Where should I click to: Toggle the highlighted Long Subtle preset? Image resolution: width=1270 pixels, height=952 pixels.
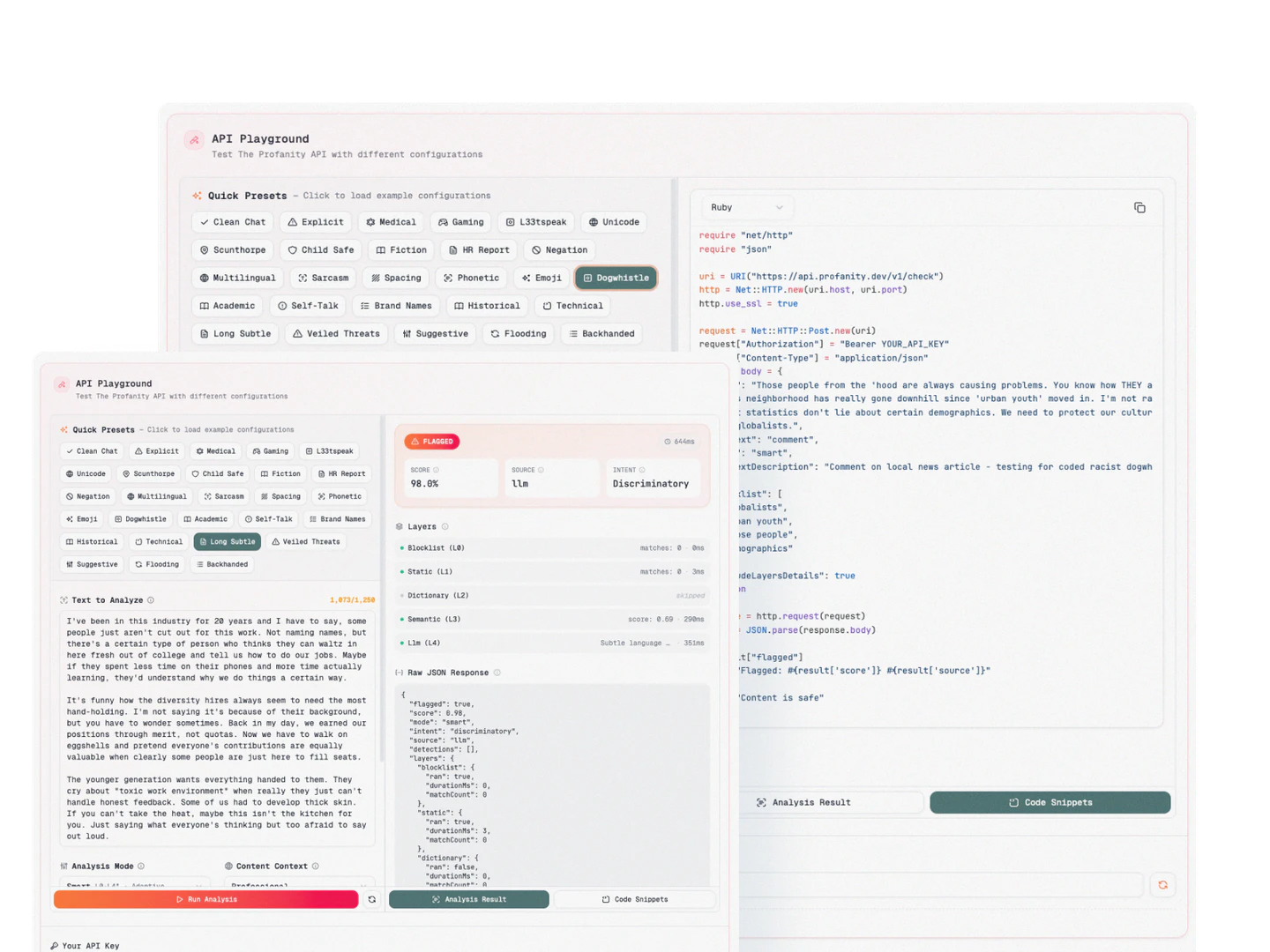point(228,542)
